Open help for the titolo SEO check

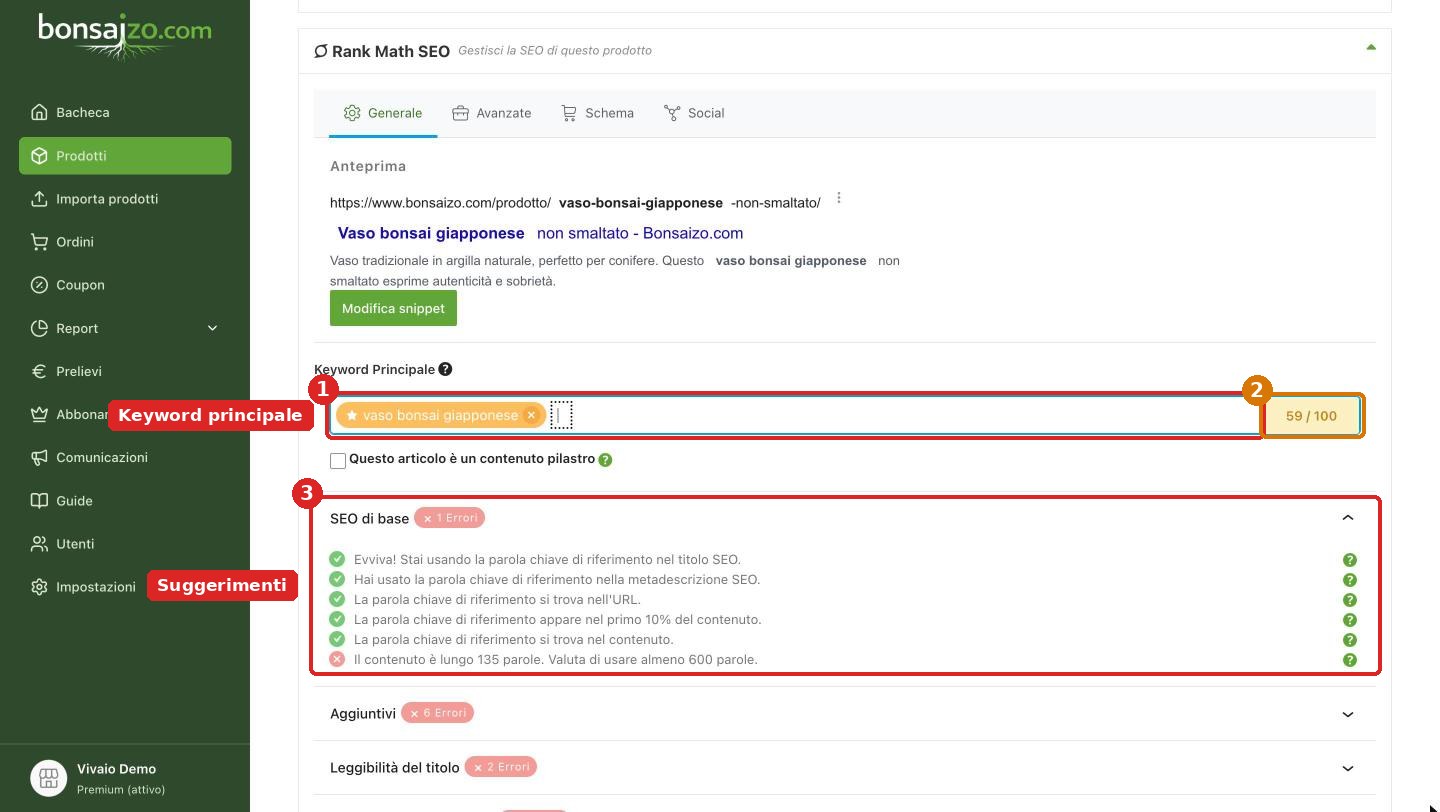[1349, 560]
